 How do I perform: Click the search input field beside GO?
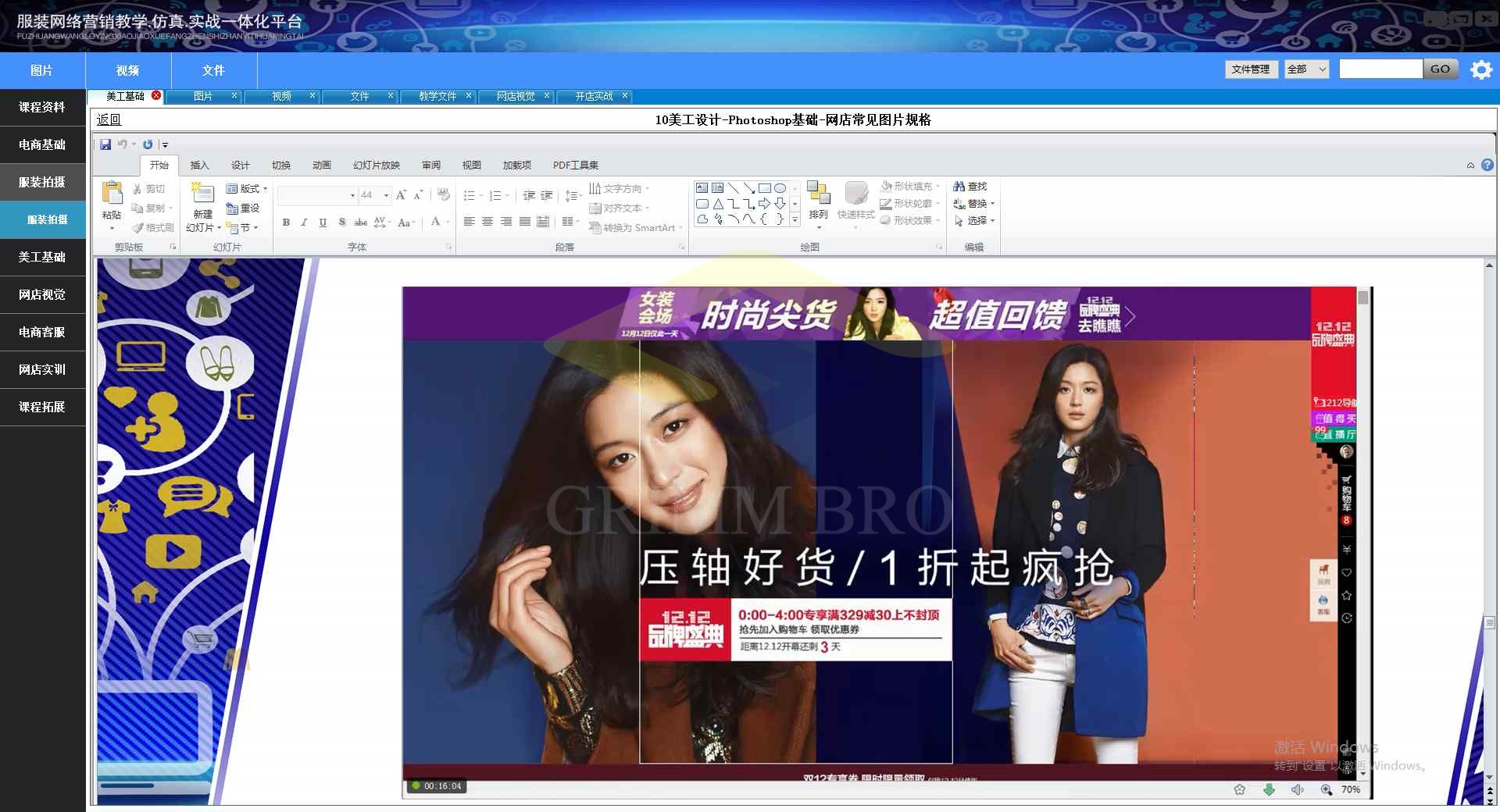1380,69
